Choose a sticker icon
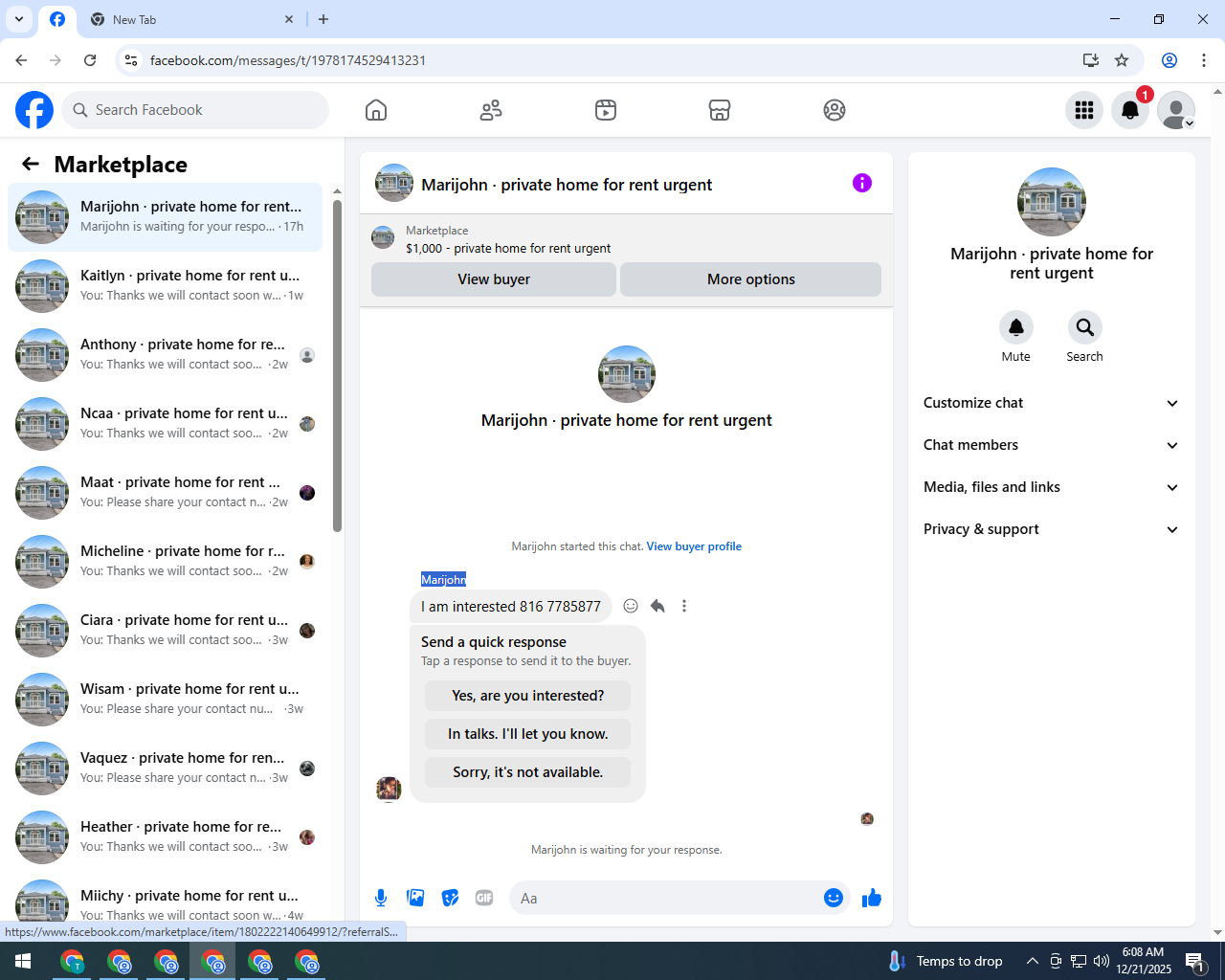The height and width of the screenshot is (980, 1225). tap(450, 898)
